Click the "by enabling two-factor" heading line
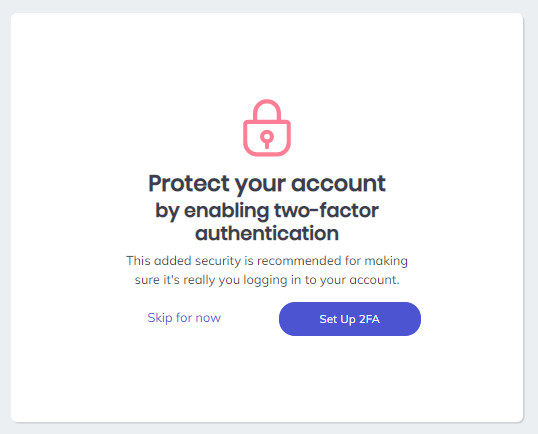 pos(267,211)
